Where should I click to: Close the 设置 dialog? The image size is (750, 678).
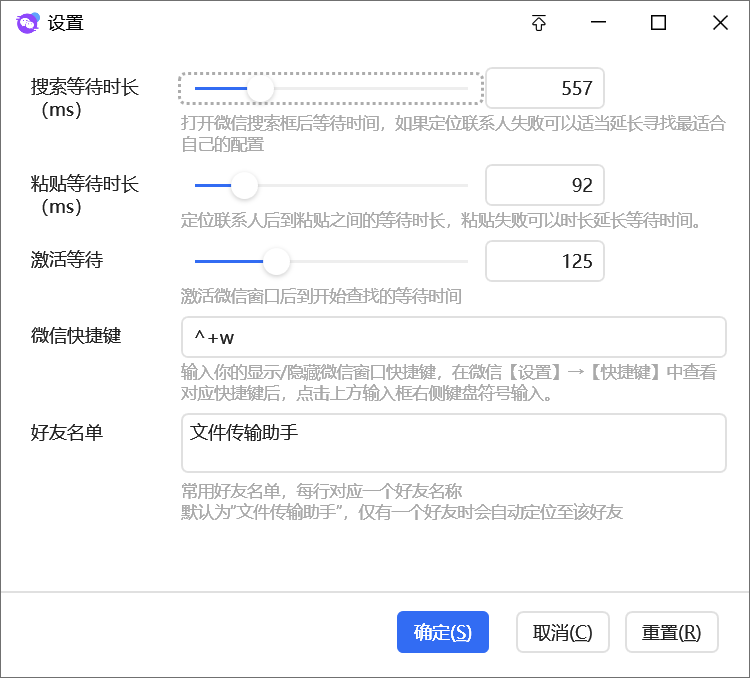[x=720, y=22]
